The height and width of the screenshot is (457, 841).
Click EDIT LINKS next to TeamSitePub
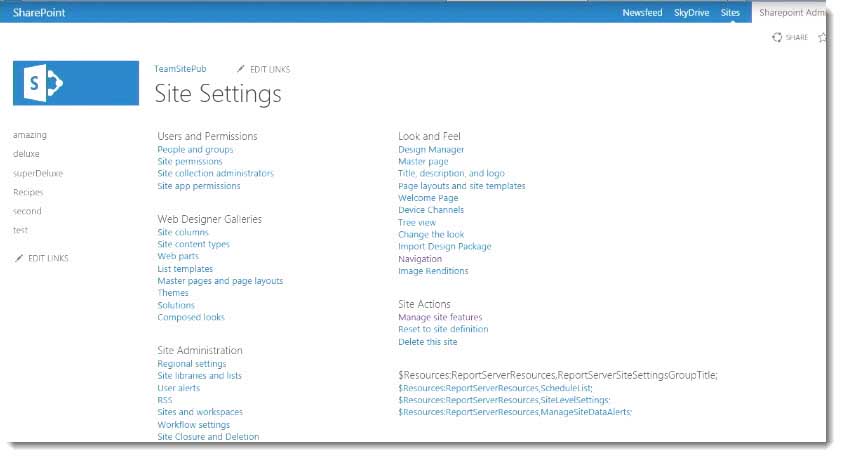pos(270,69)
